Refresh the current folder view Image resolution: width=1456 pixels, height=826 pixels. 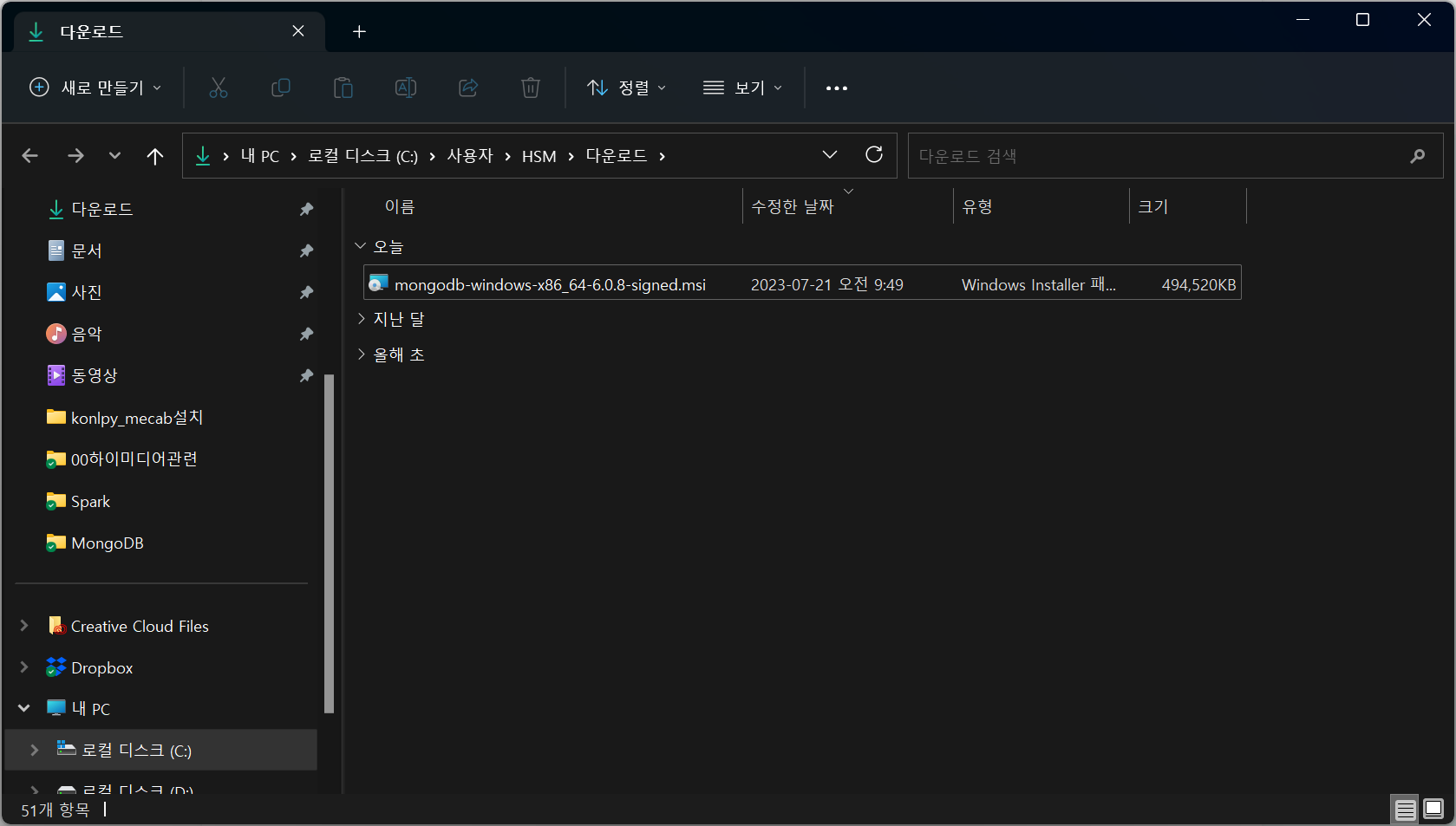tap(874, 154)
